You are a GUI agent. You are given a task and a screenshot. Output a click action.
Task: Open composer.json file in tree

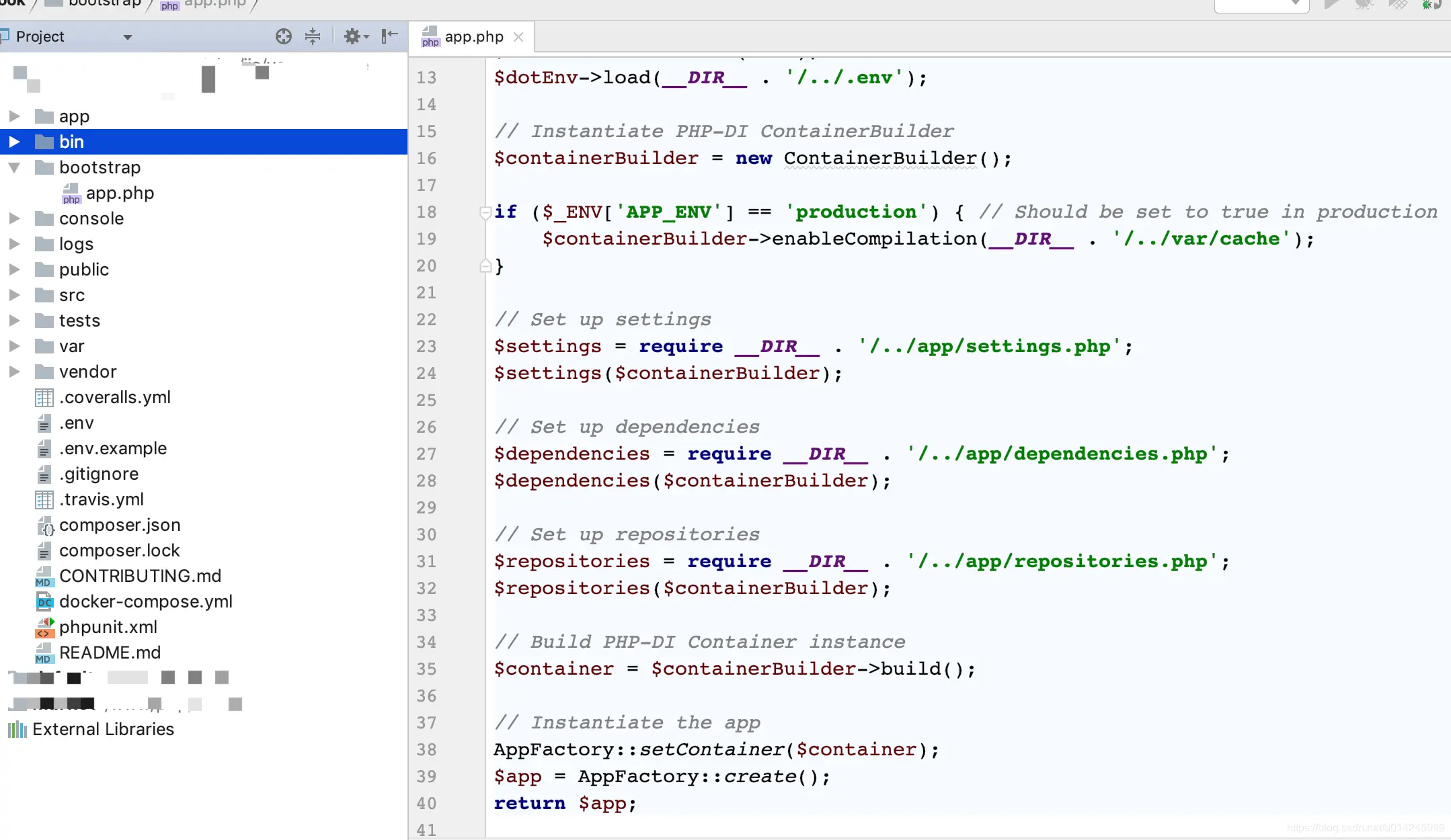coord(120,525)
